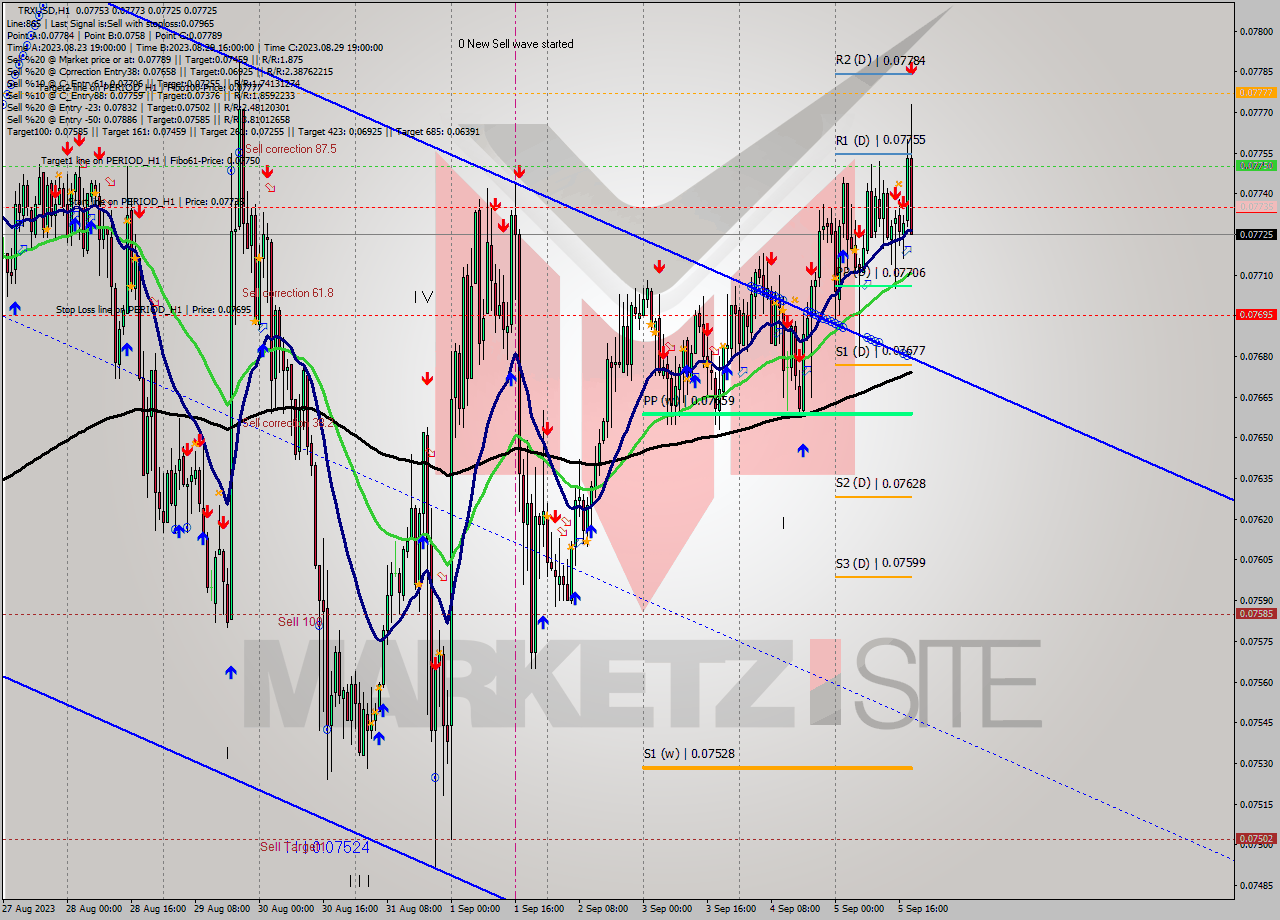Click the R1 (D) | 0.07755 pivot label
This screenshot has width=1280, height=920.
(x=880, y=141)
